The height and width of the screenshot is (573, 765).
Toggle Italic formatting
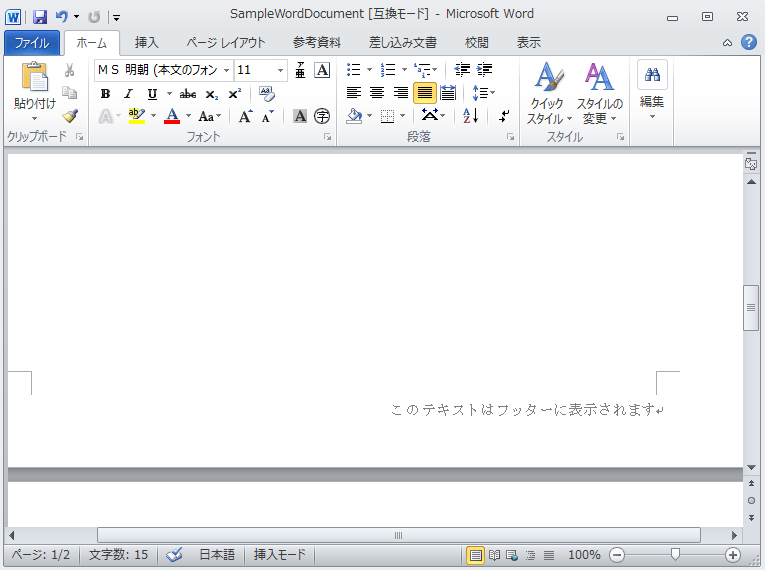(x=128, y=94)
